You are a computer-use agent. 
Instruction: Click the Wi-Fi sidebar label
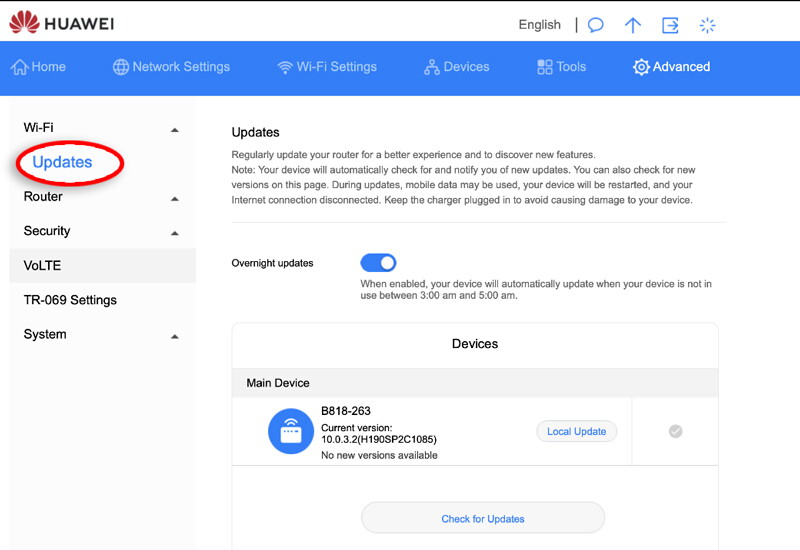[38, 128]
